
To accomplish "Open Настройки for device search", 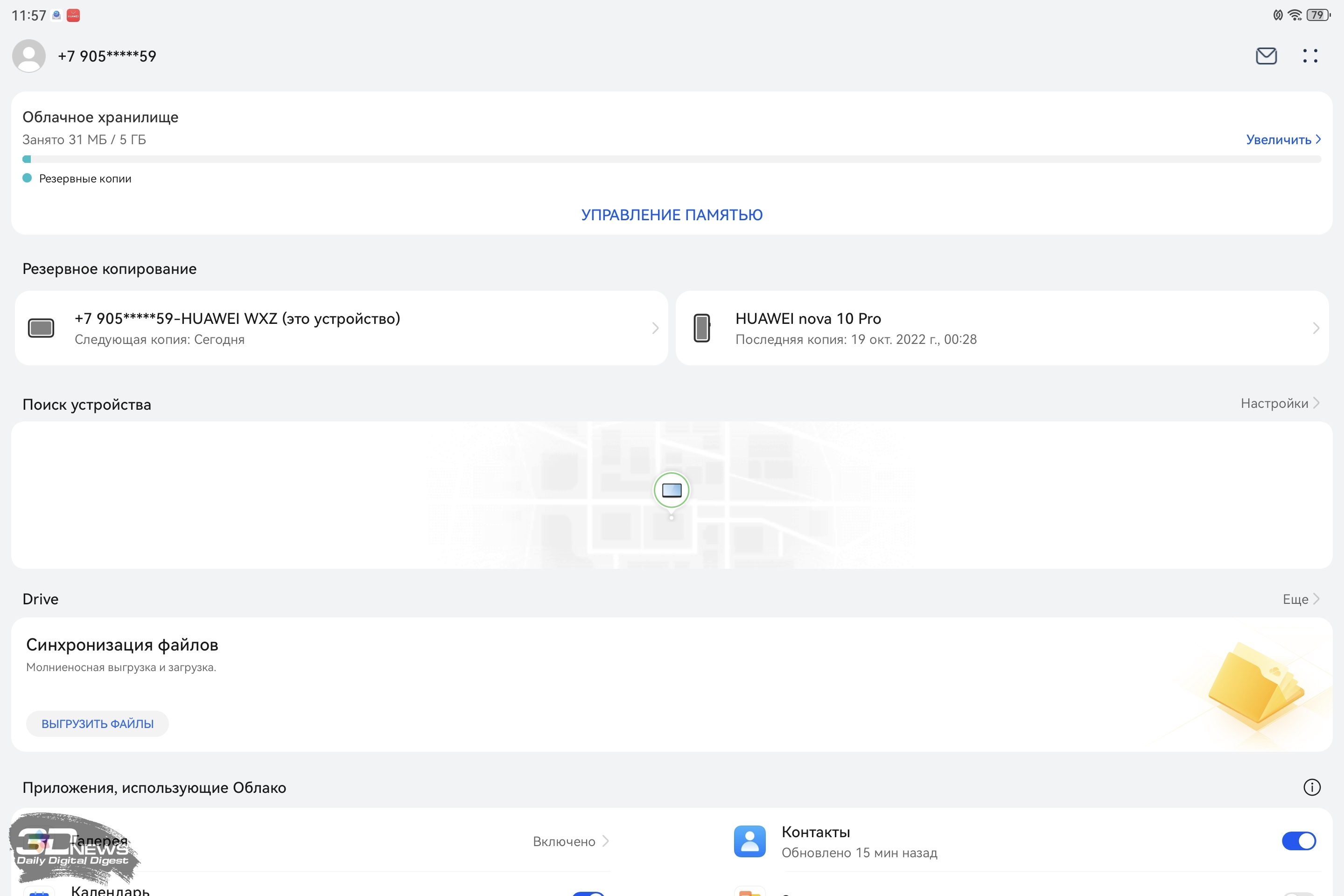I will coord(1280,403).
